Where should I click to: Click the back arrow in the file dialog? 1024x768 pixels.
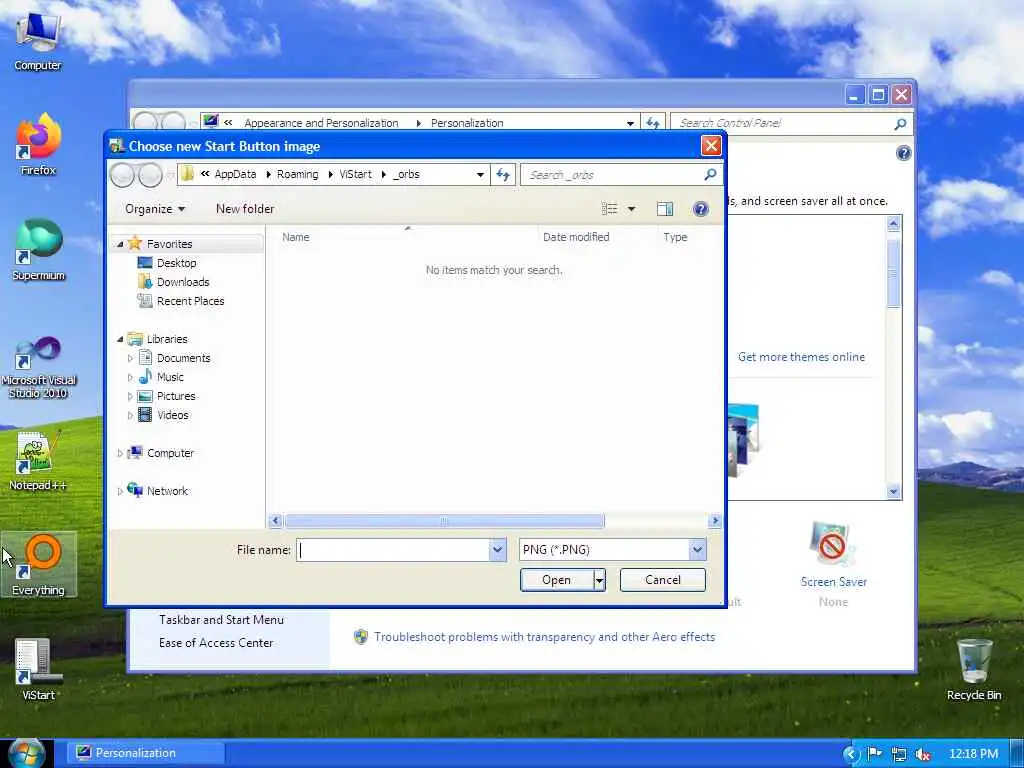(x=122, y=175)
